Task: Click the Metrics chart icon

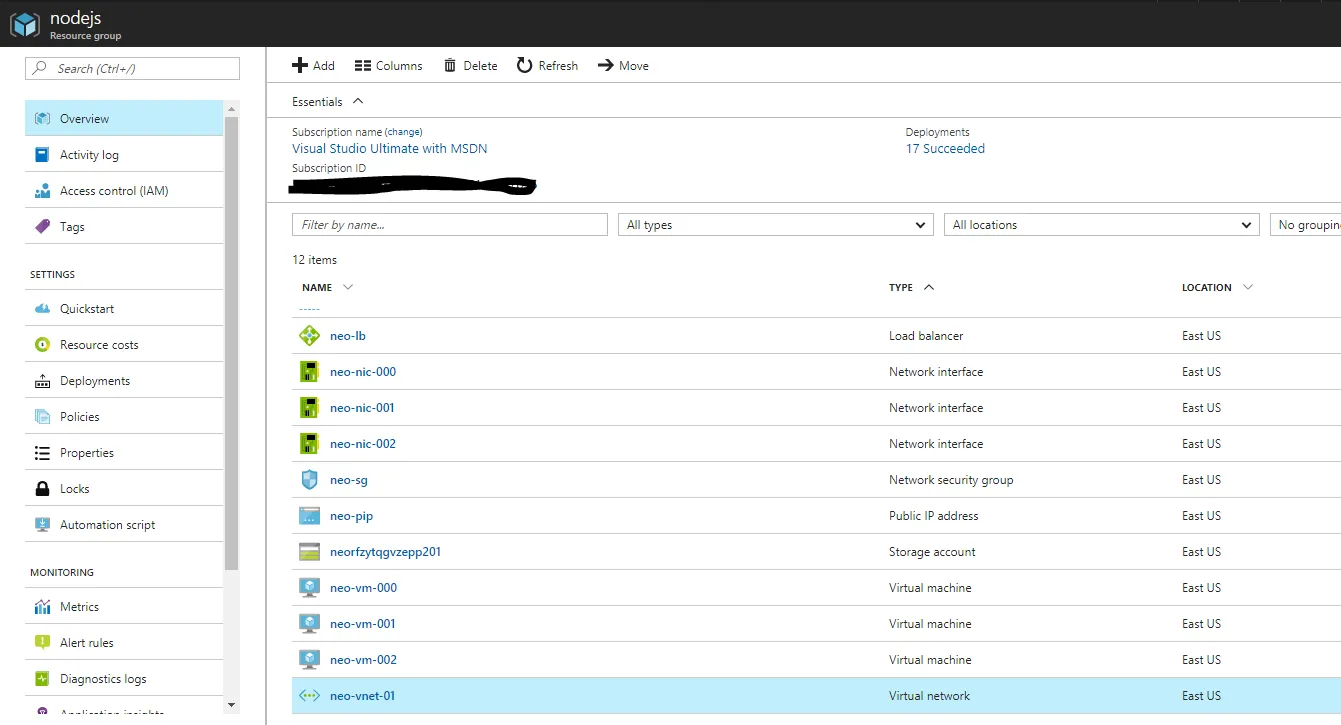Action: click(42, 607)
